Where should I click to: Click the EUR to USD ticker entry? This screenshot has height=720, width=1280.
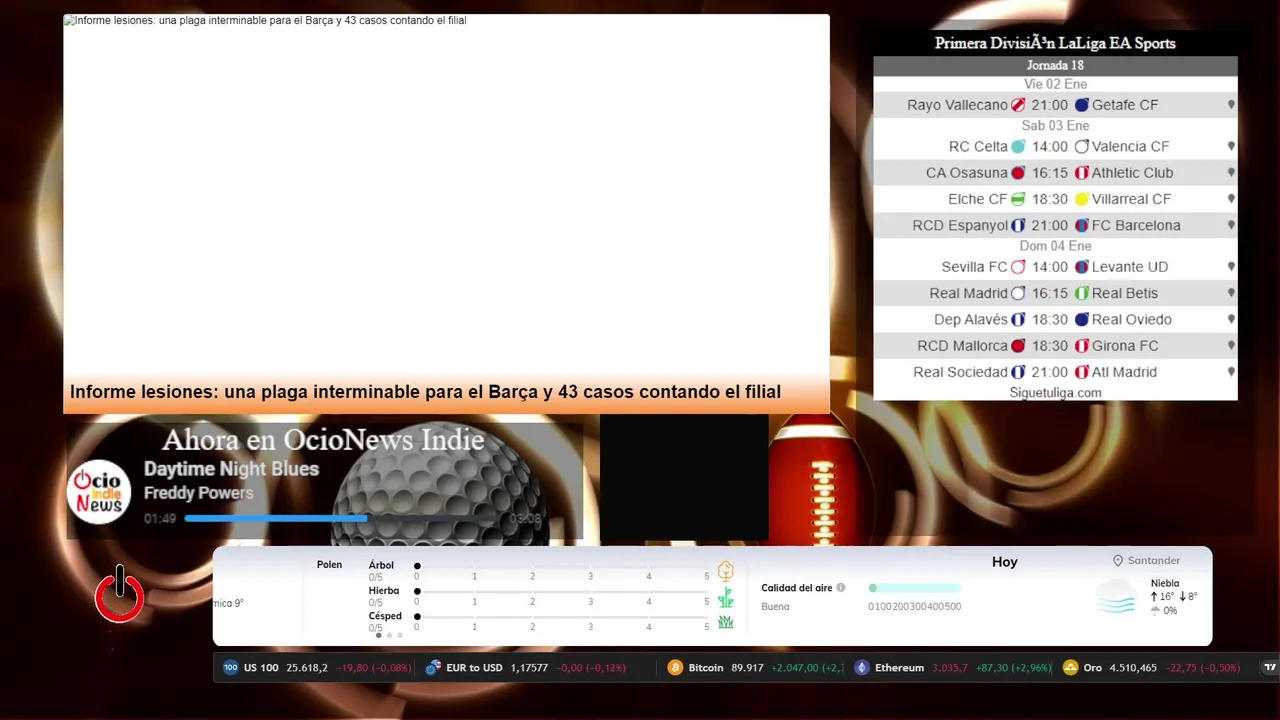click(526, 667)
